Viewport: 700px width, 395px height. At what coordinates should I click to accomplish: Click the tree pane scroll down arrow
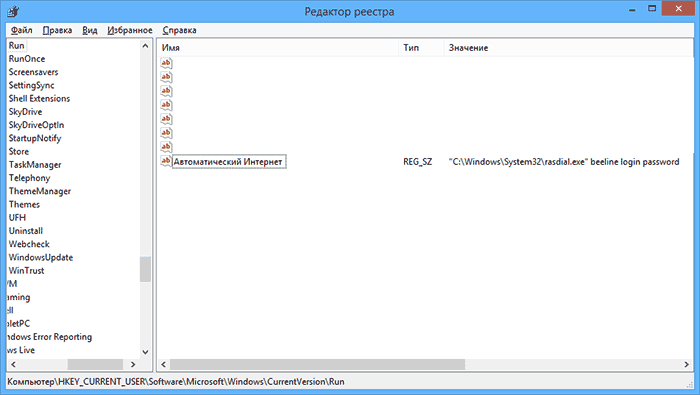point(145,352)
